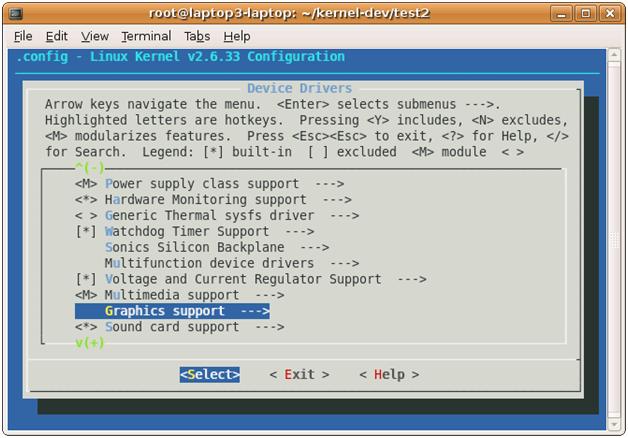Click the scroll-down v(+) indicator
This screenshot has height=438, width=628.
(x=90, y=343)
